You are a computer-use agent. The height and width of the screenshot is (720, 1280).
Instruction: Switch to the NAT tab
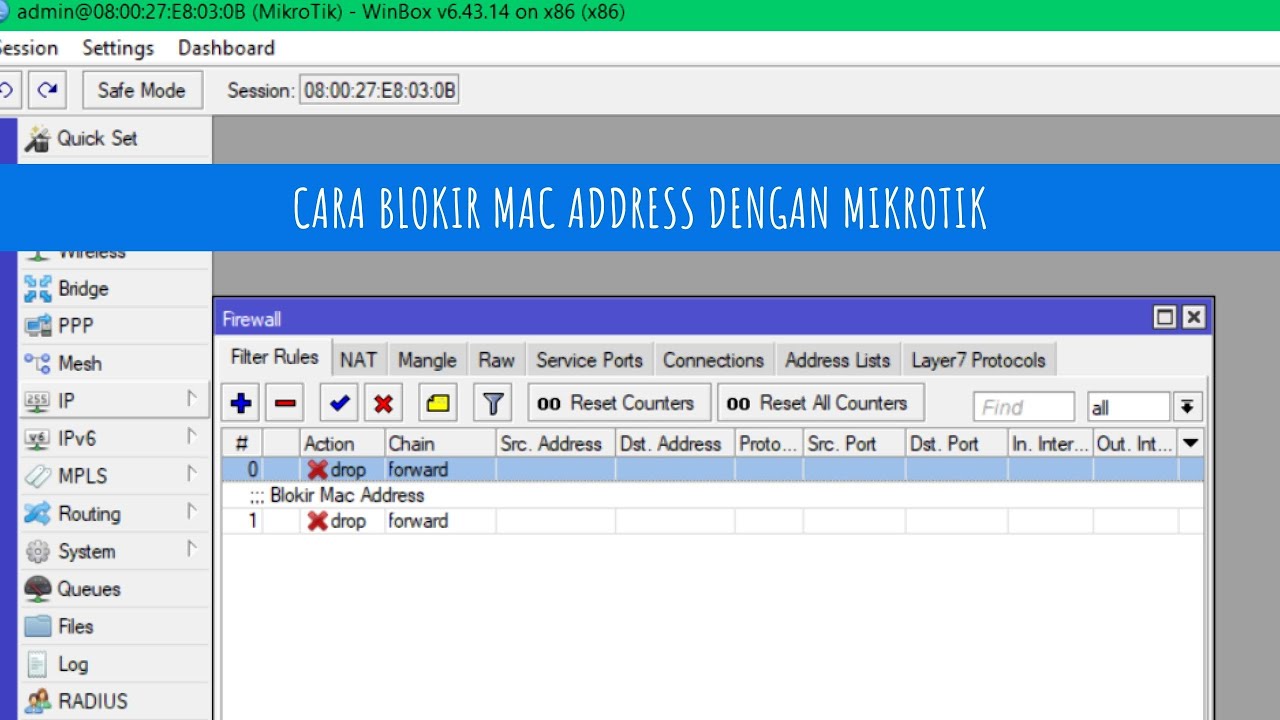pyautogui.click(x=358, y=360)
